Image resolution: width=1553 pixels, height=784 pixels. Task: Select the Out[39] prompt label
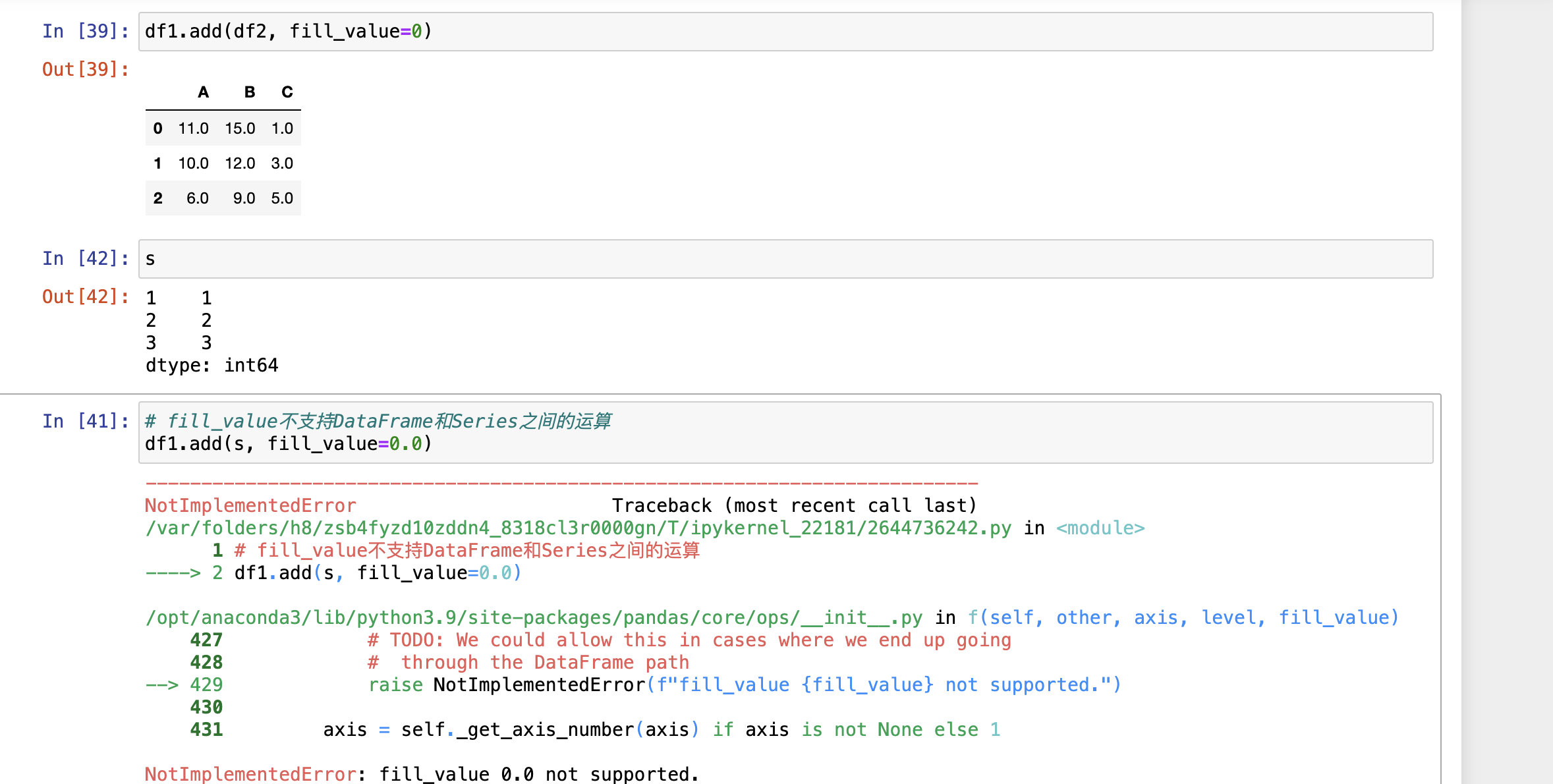pos(86,69)
